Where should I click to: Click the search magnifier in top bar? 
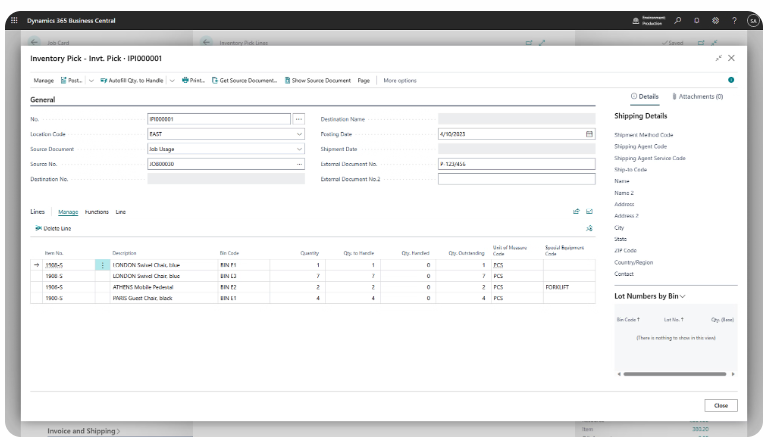coord(678,20)
